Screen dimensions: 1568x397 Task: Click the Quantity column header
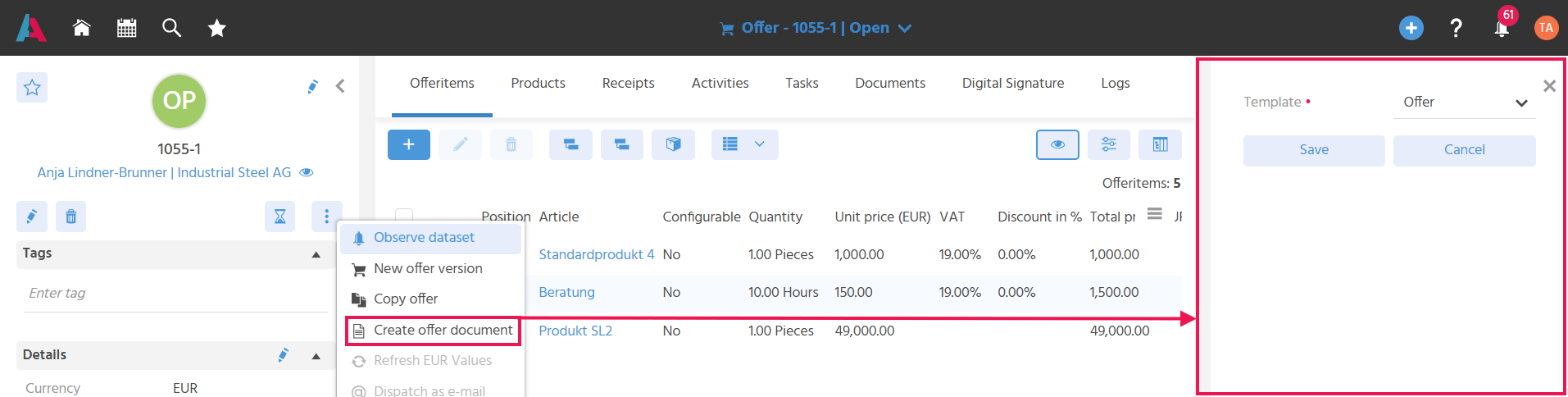(x=775, y=217)
